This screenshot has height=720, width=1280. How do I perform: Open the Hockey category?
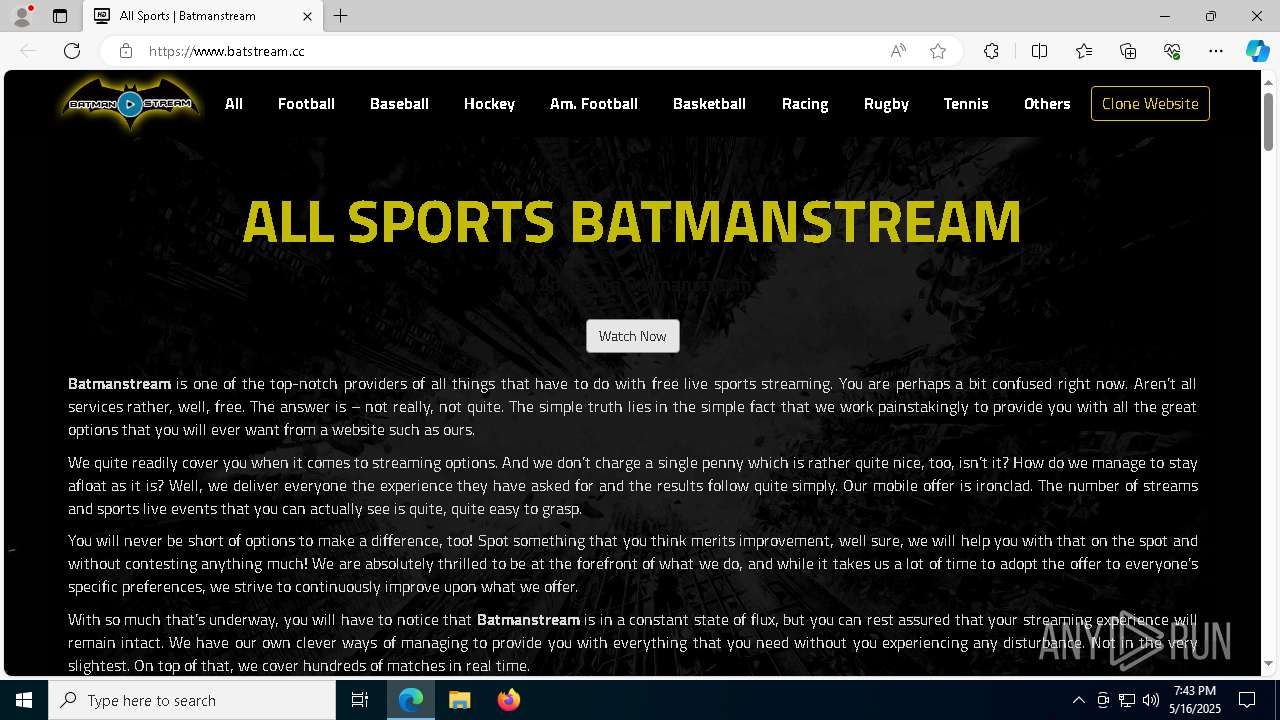point(489,104)
